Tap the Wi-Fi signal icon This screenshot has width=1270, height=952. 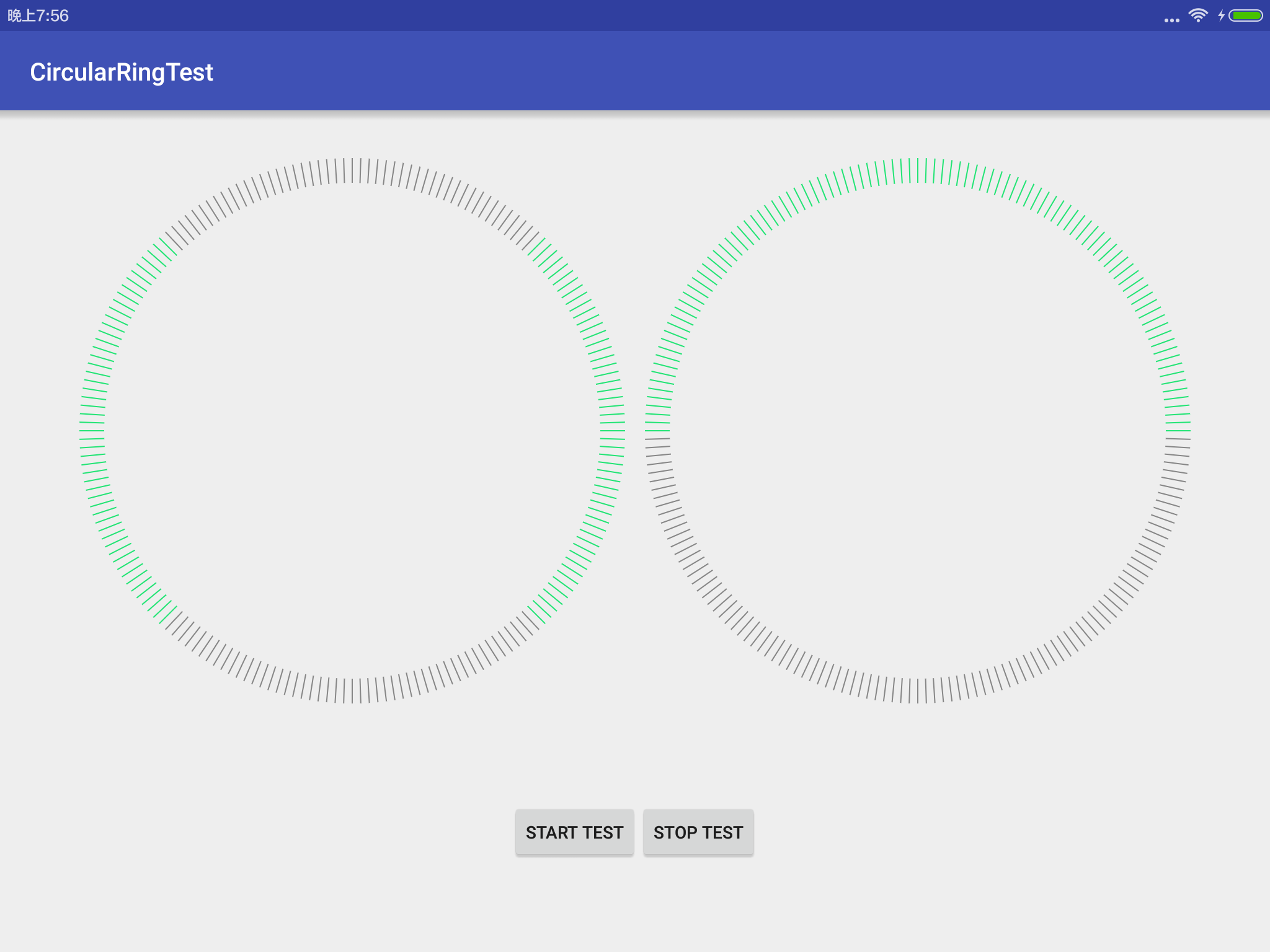coord(1198,15)
